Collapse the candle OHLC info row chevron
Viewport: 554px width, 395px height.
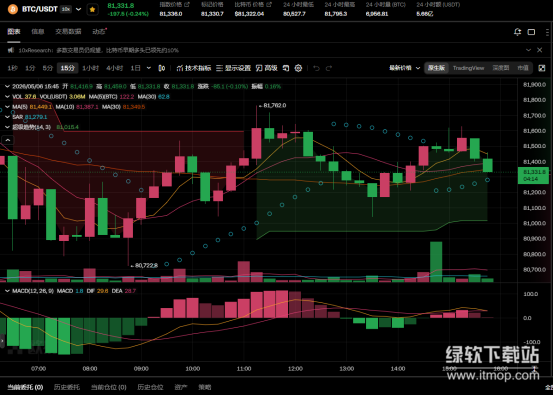(7, 86)
